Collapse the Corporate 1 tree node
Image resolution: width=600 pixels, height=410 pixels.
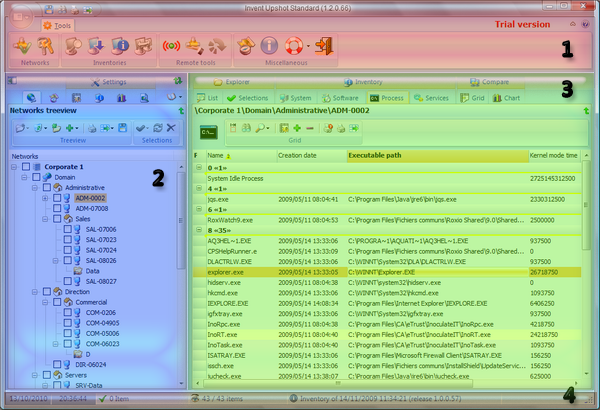pyautogui.click(x=14, y=167)
